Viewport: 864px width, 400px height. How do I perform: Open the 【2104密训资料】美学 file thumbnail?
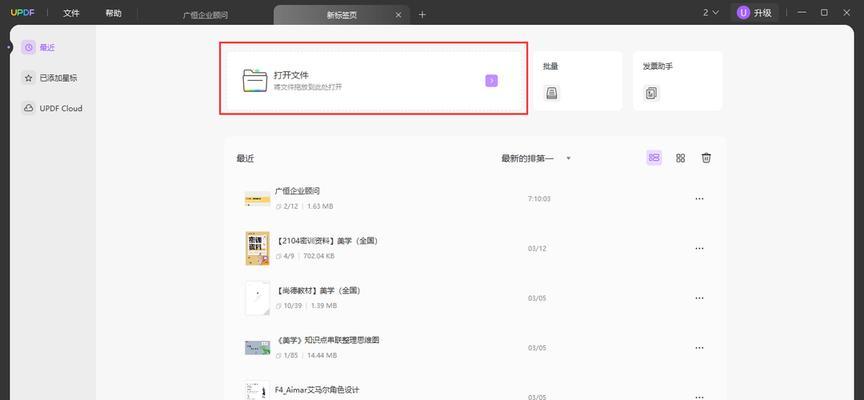[257, 248]
